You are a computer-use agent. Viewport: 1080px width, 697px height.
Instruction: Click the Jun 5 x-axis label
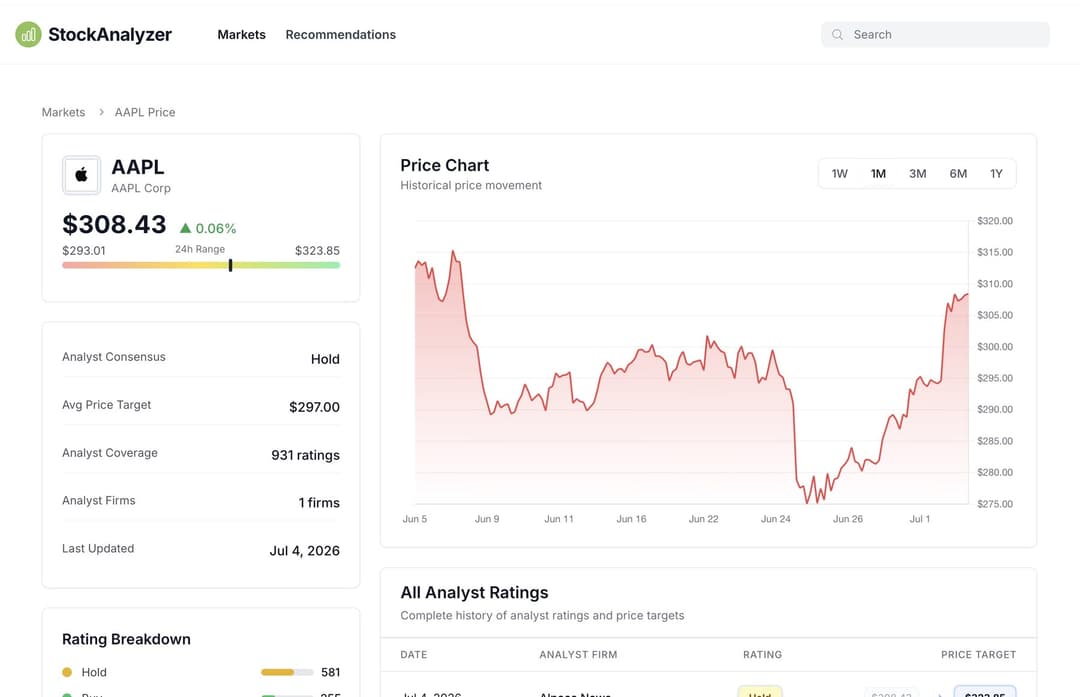[415, 519]
